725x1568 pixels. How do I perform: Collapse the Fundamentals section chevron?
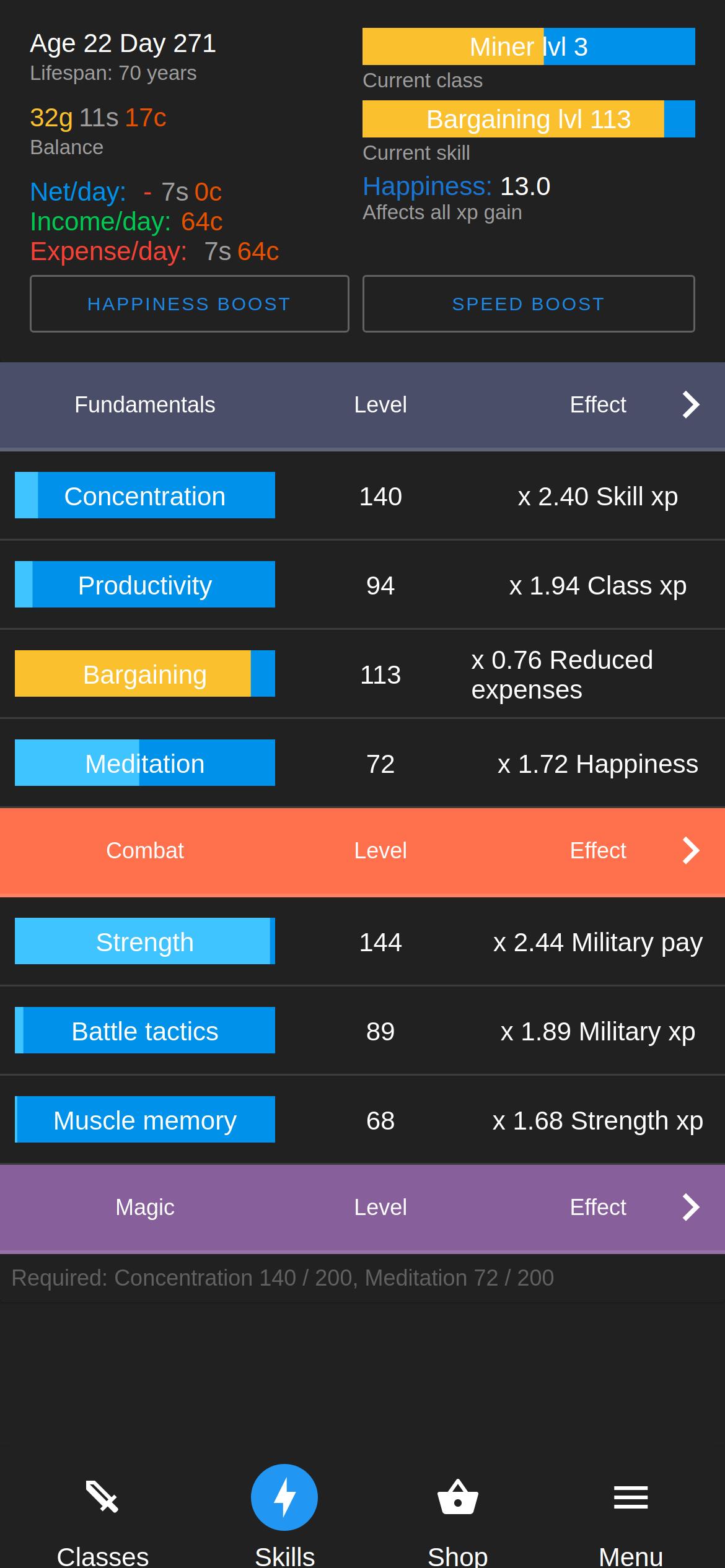coord(691,405)
